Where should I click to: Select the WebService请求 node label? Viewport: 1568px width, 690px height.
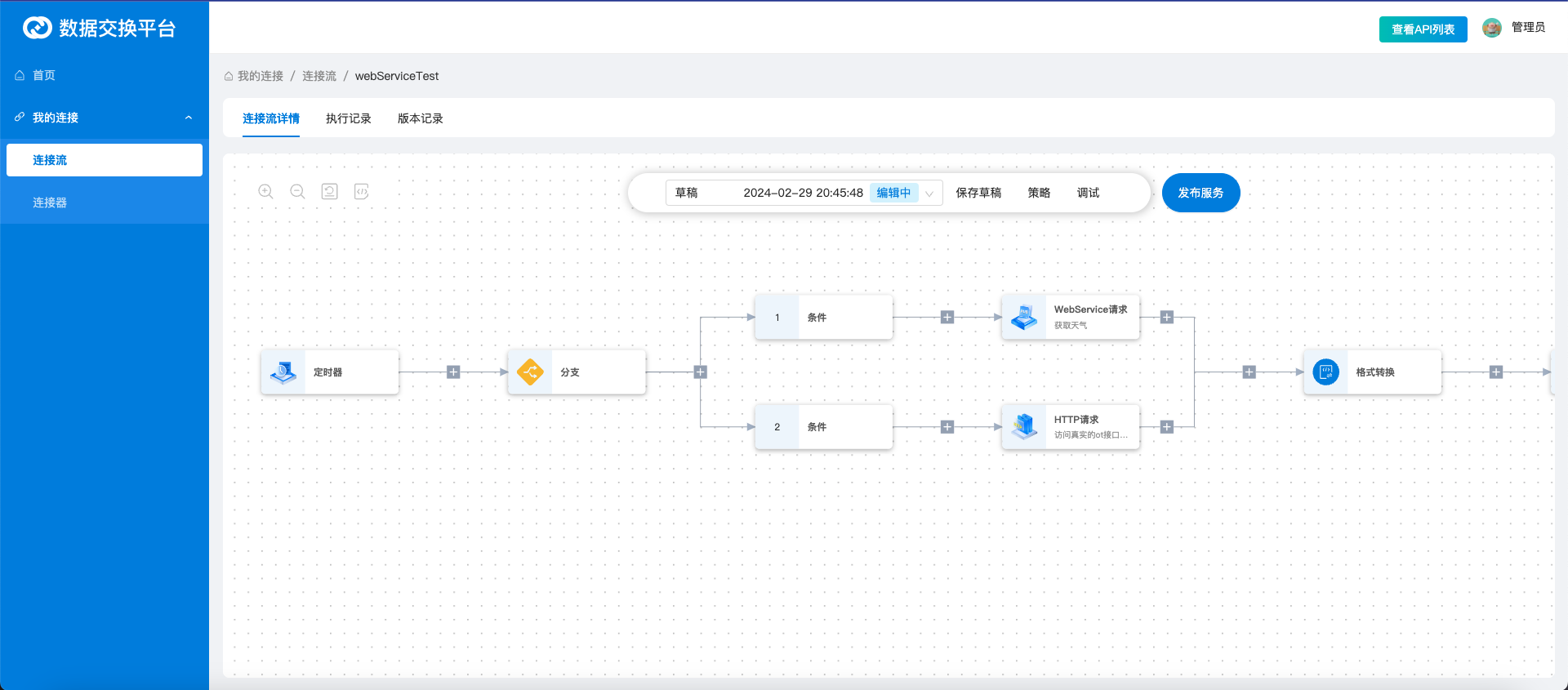pos(1090,309)
